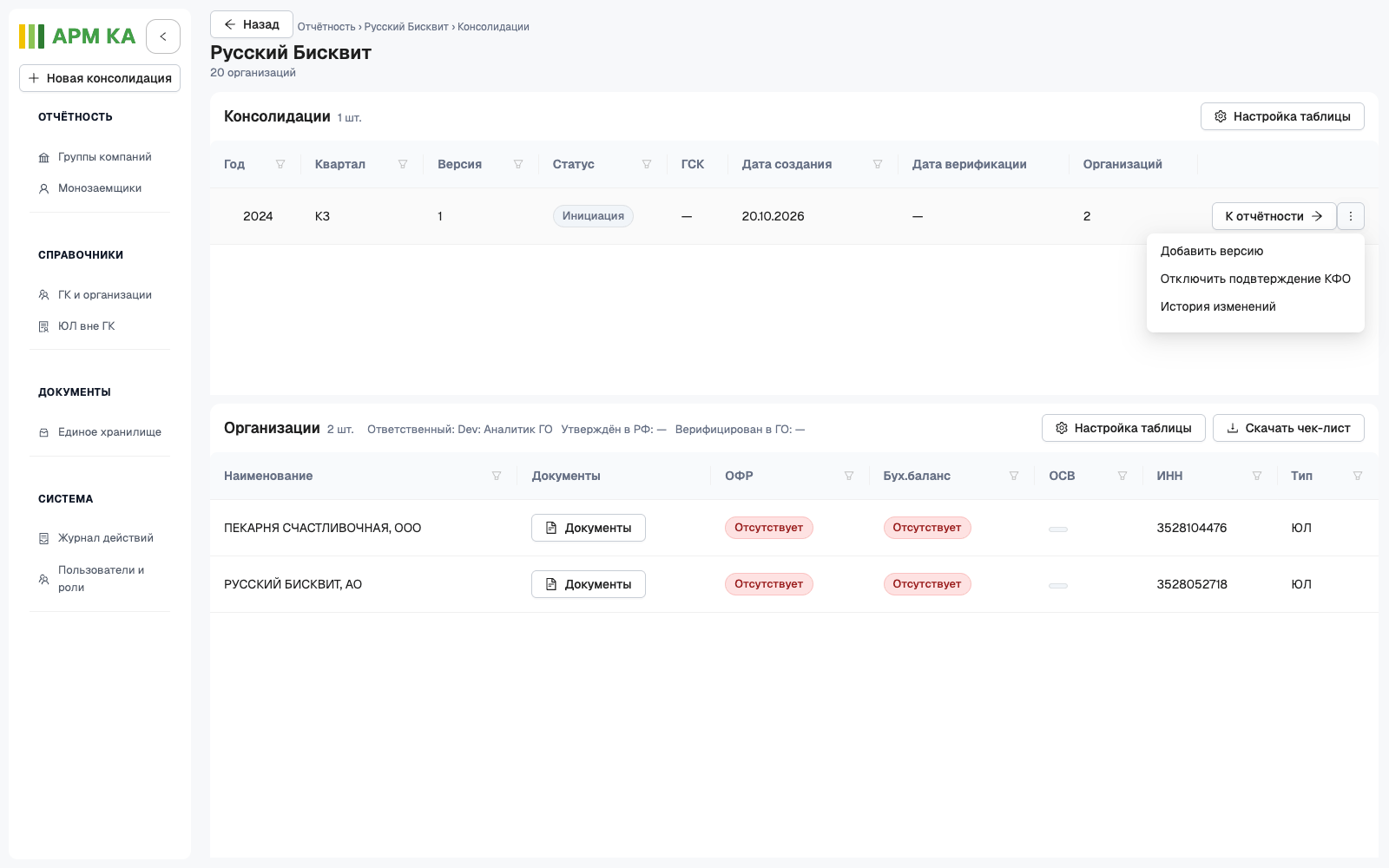The width and height of the screenshot is (1389, 868).
Task: Filter the Год column
Action: 280,164
